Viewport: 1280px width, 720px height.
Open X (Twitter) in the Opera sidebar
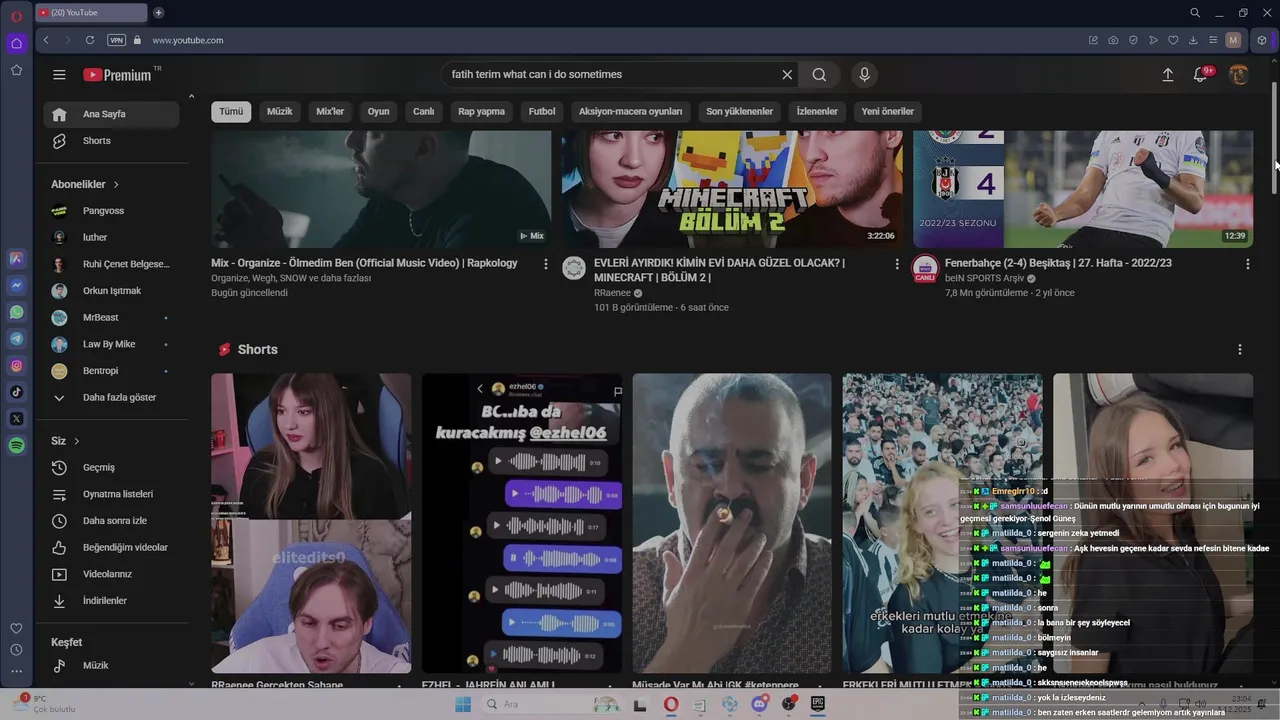pyautogui.click(x=16, y=419)
